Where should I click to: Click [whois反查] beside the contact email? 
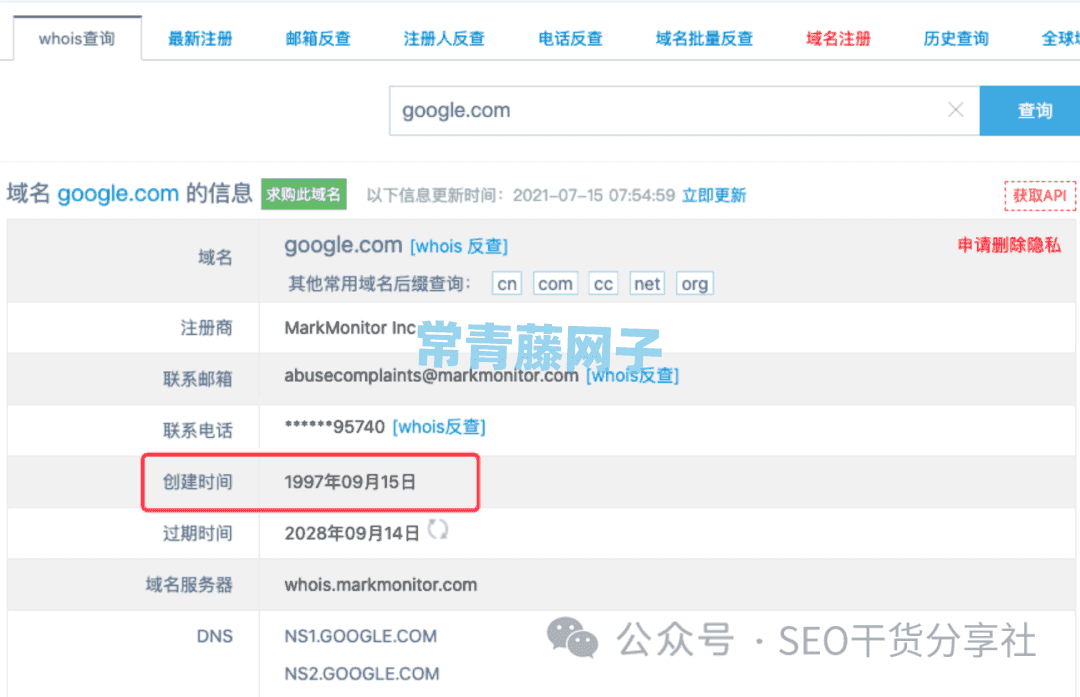point(632,375)
